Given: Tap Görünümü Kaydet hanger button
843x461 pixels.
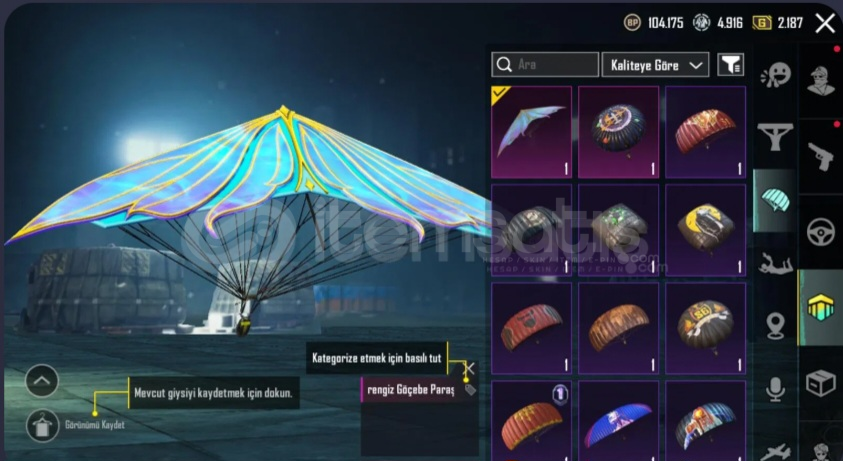Looking at the screenshot, I should click(42, 425).
